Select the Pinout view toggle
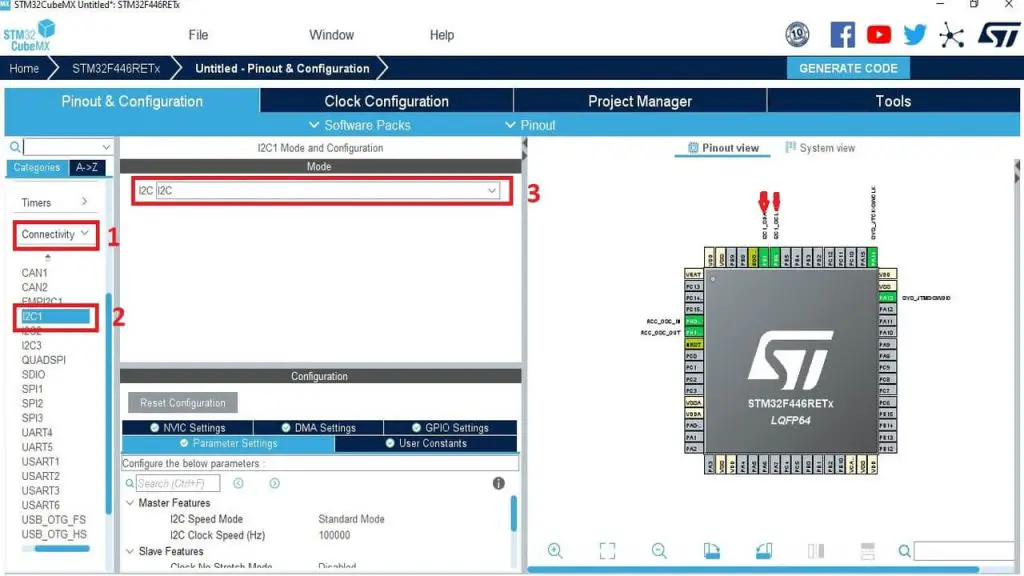Screen dimensions: 1024x576 pos(723,148)
